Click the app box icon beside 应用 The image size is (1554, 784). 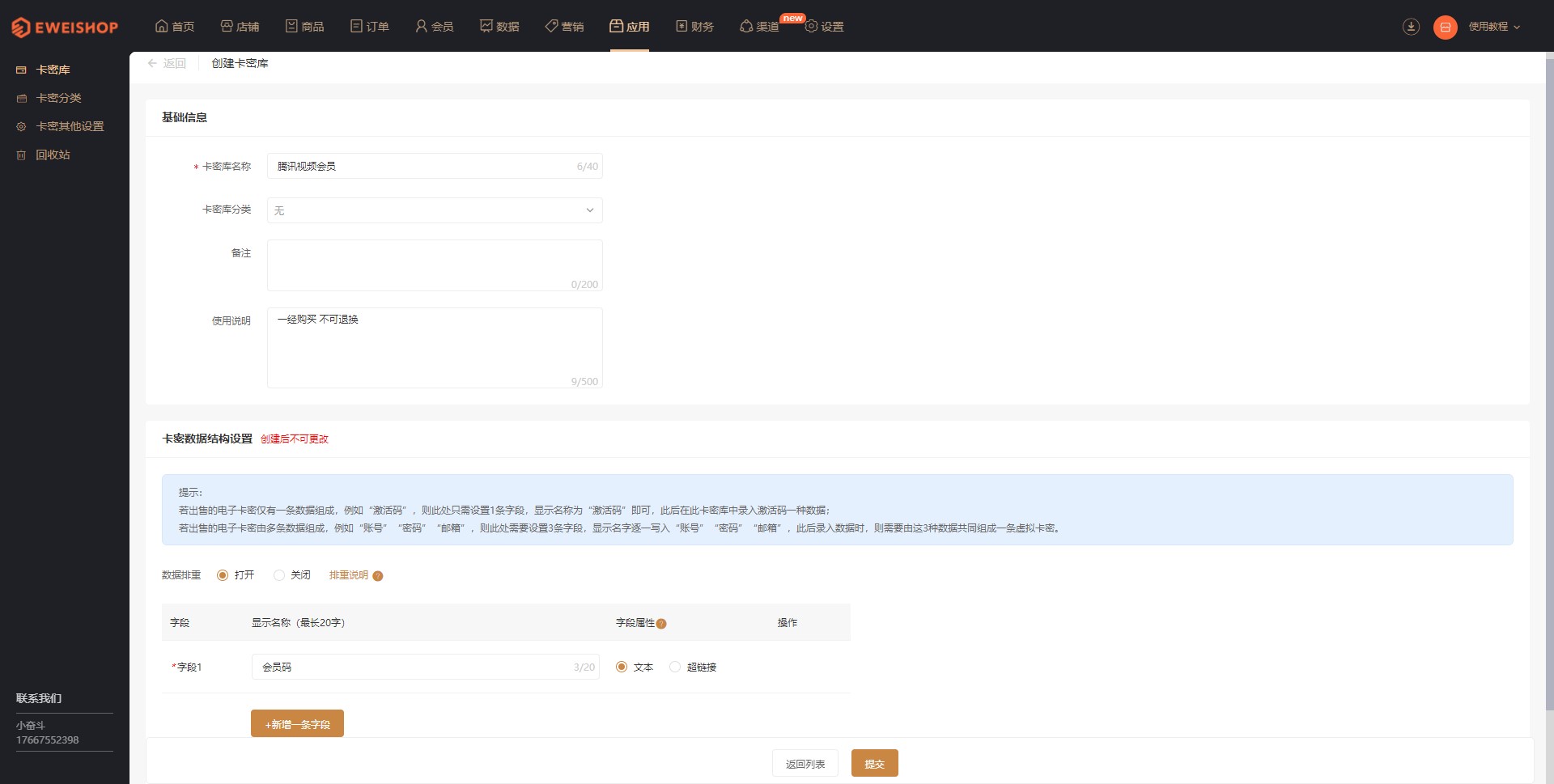(x=616, y=26)
